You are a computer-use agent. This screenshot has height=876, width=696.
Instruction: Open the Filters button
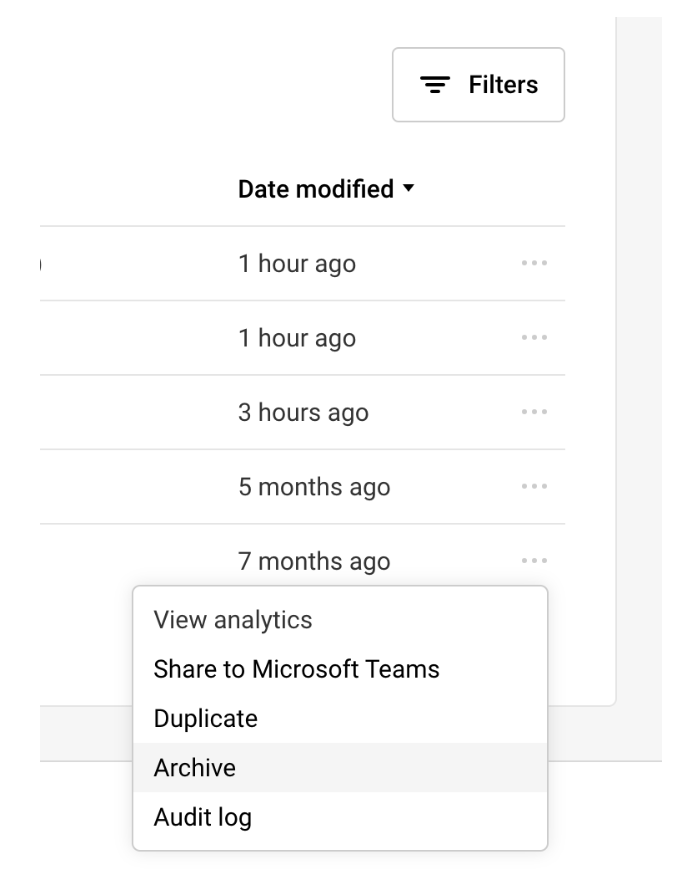click(x=478, y=85)
